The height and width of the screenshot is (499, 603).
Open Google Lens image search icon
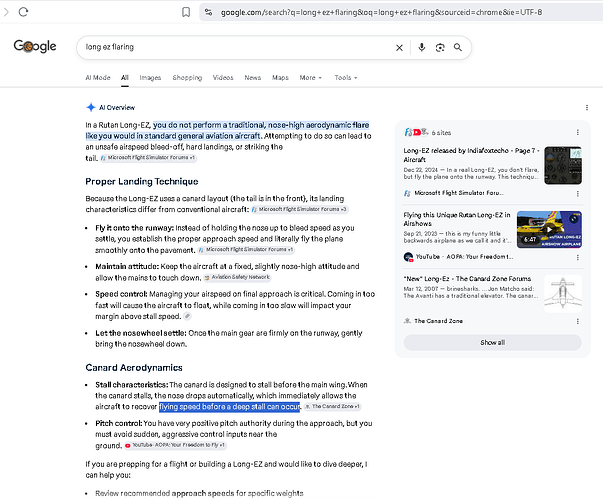pyautogui.click(x=440, y=47)
